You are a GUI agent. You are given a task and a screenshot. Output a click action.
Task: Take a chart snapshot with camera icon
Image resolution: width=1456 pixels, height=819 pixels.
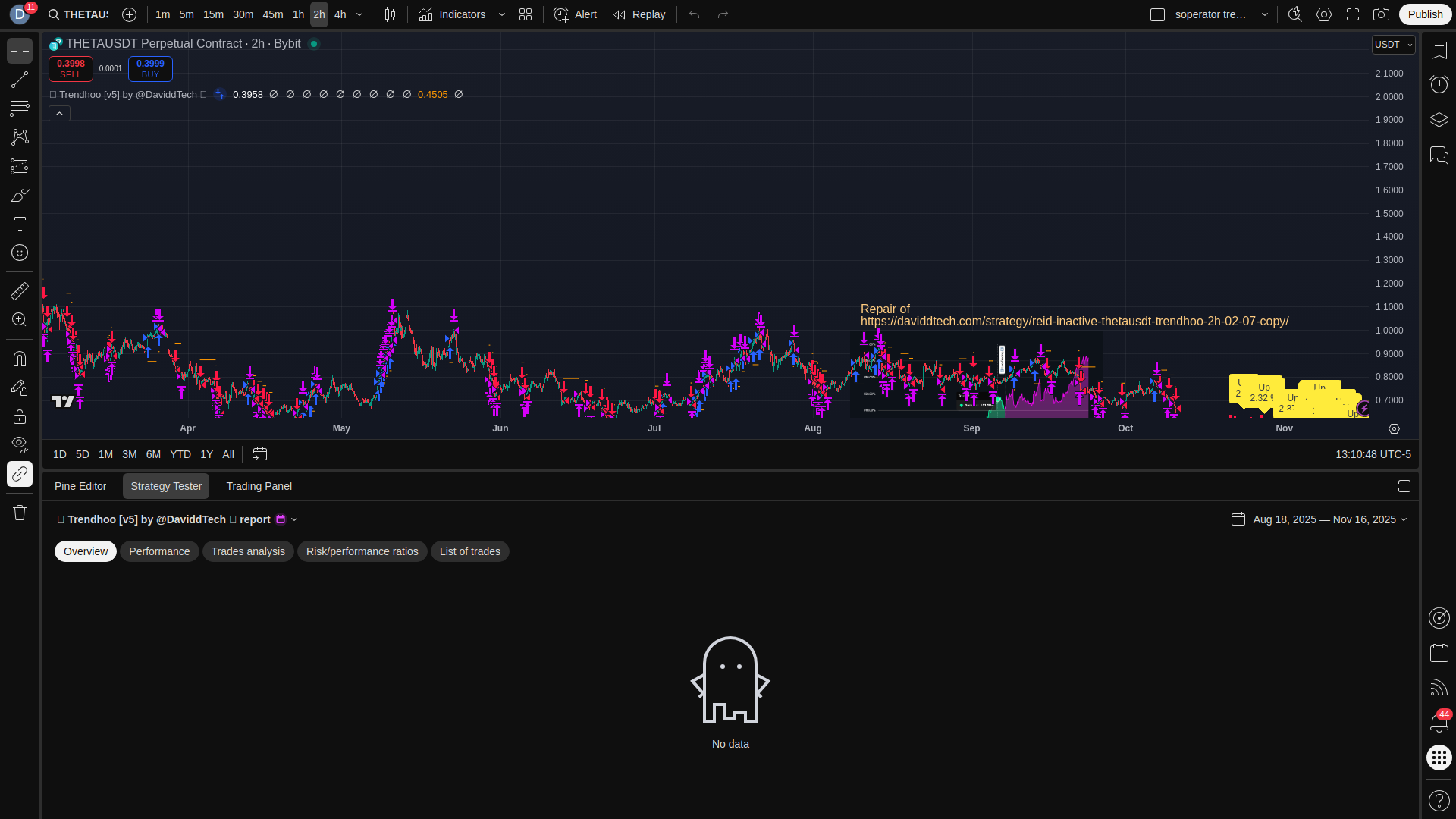1381,14
